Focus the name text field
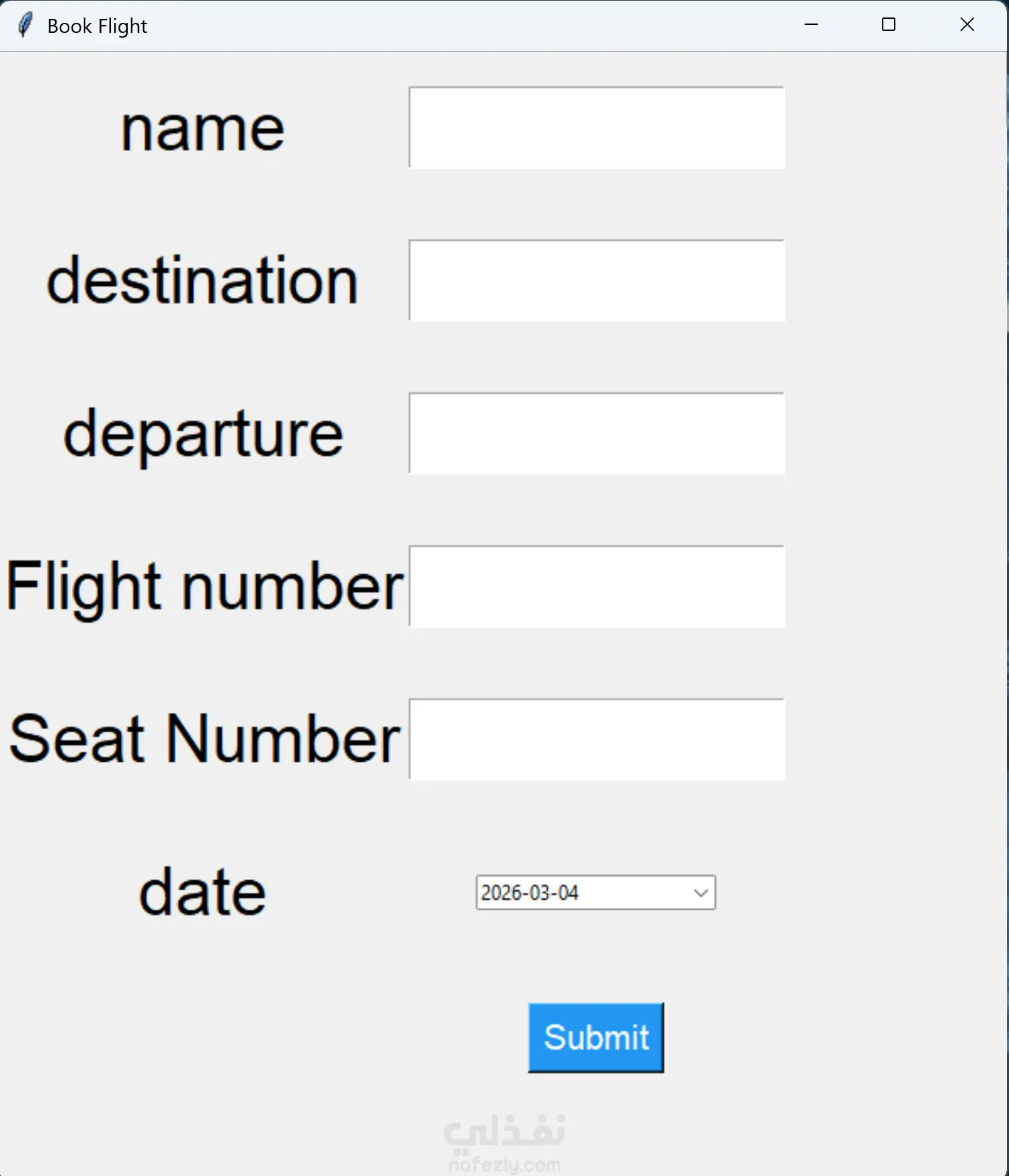 click(x=596, y=128)
